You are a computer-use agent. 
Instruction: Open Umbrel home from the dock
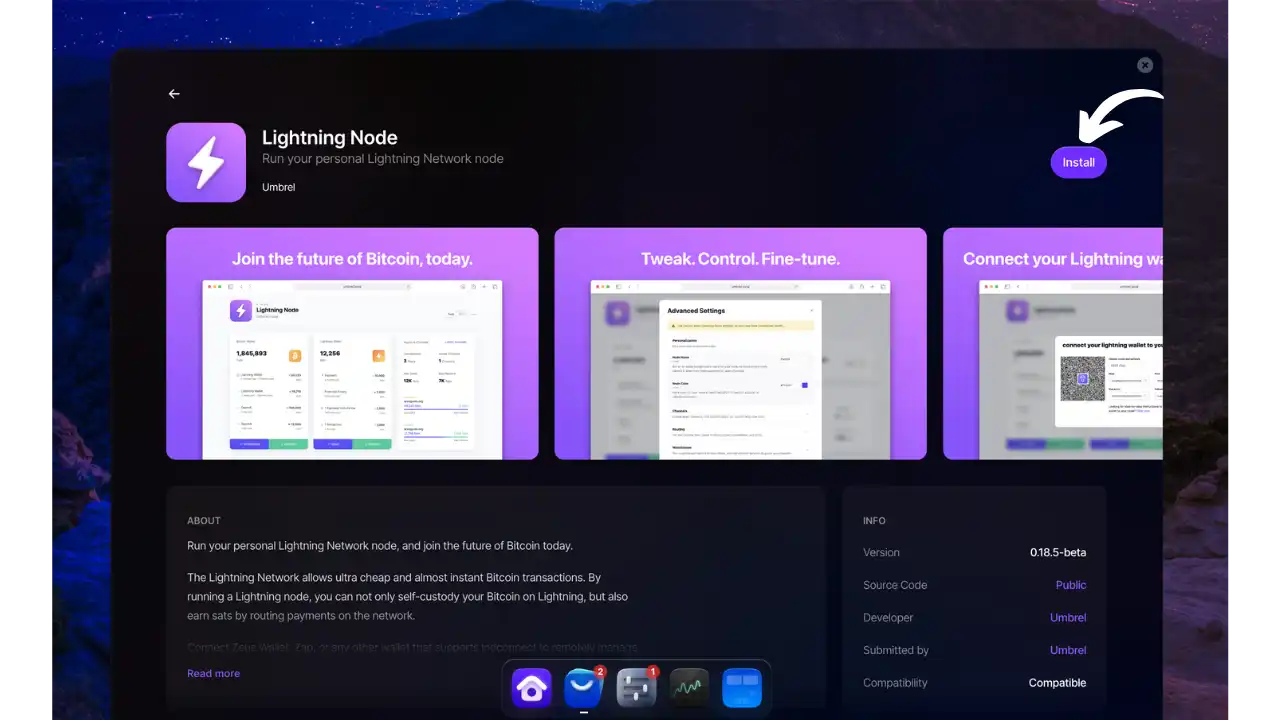click(x=531, y=687)
